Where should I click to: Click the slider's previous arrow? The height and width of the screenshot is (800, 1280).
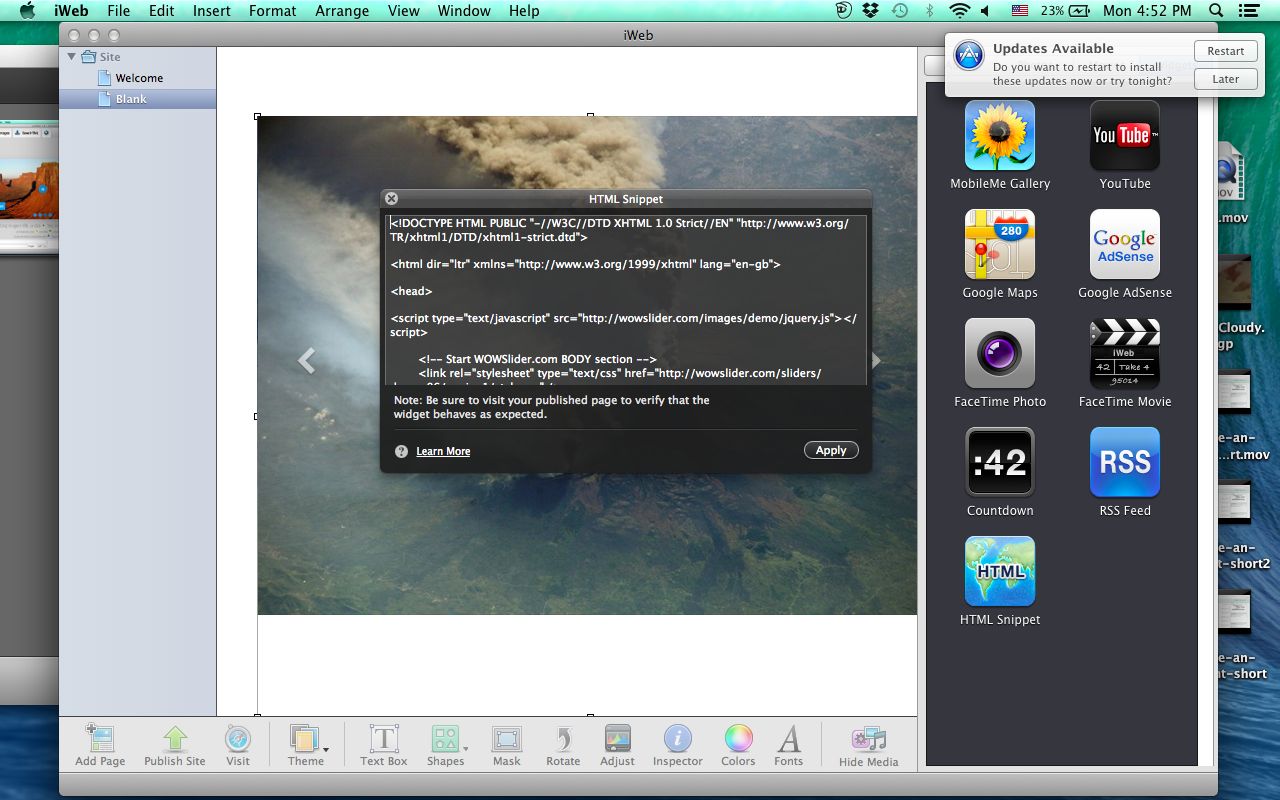306,360
